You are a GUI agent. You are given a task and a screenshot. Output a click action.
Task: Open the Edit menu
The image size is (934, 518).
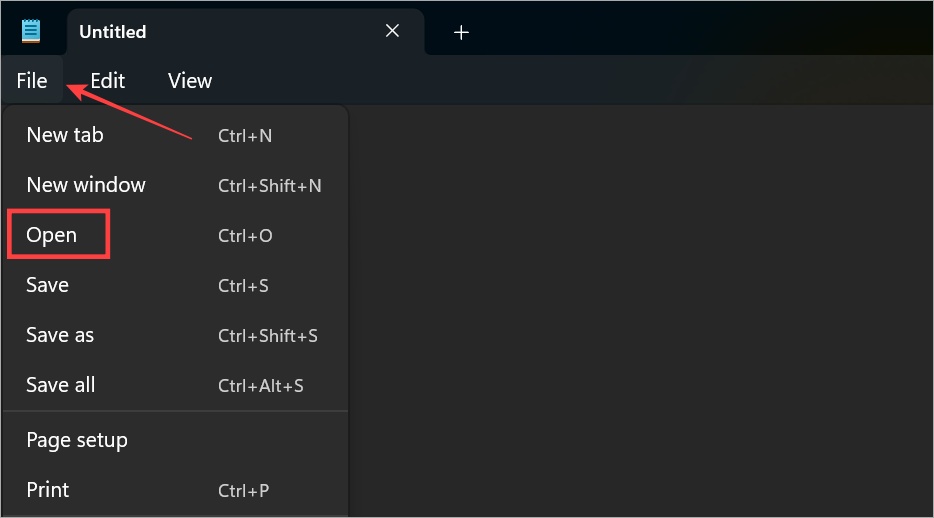click(108, 80)
